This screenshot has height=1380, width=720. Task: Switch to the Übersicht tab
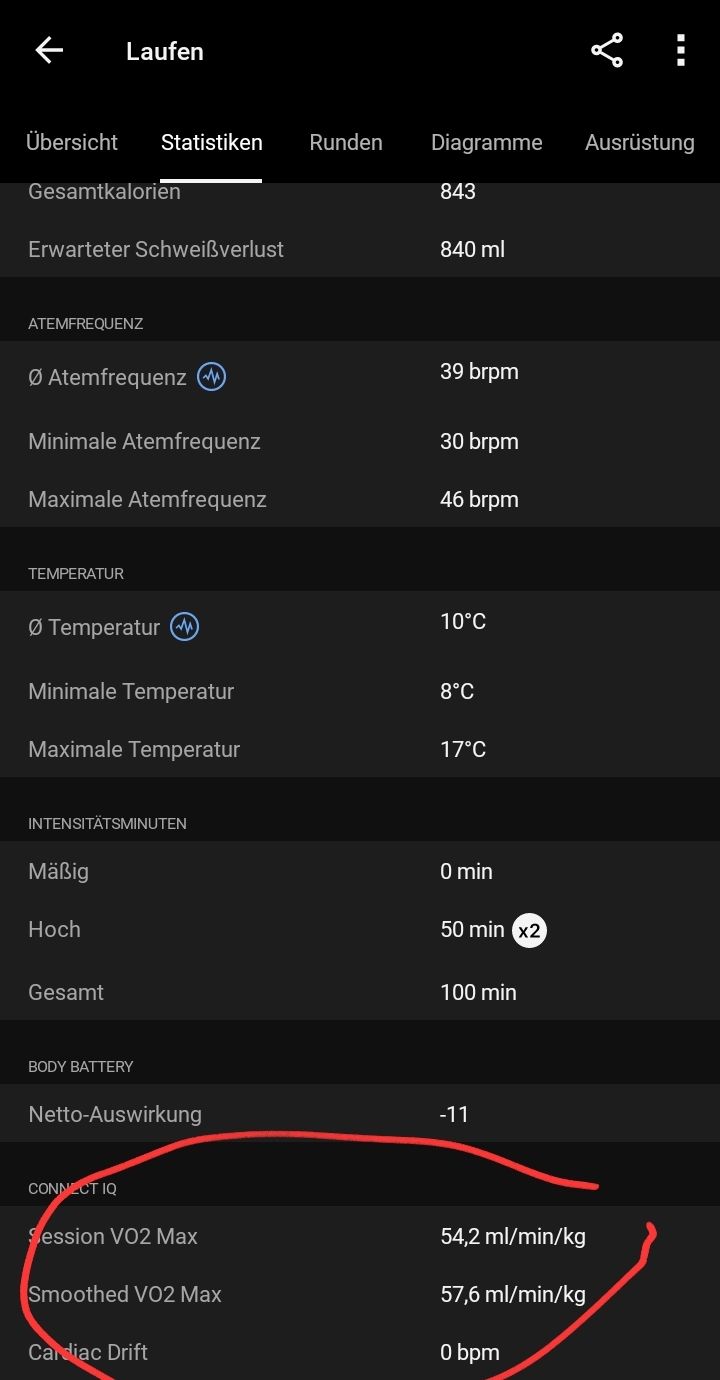pos(72,142)
